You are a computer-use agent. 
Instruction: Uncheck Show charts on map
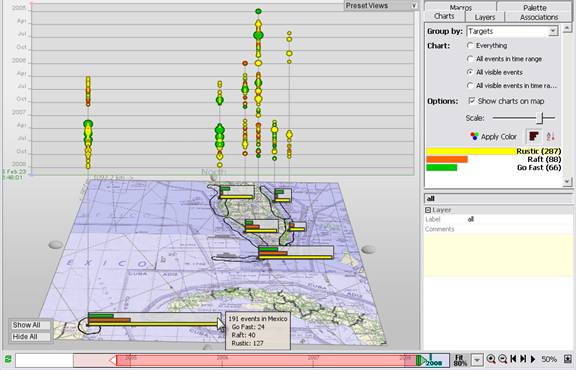coord(472,101)
